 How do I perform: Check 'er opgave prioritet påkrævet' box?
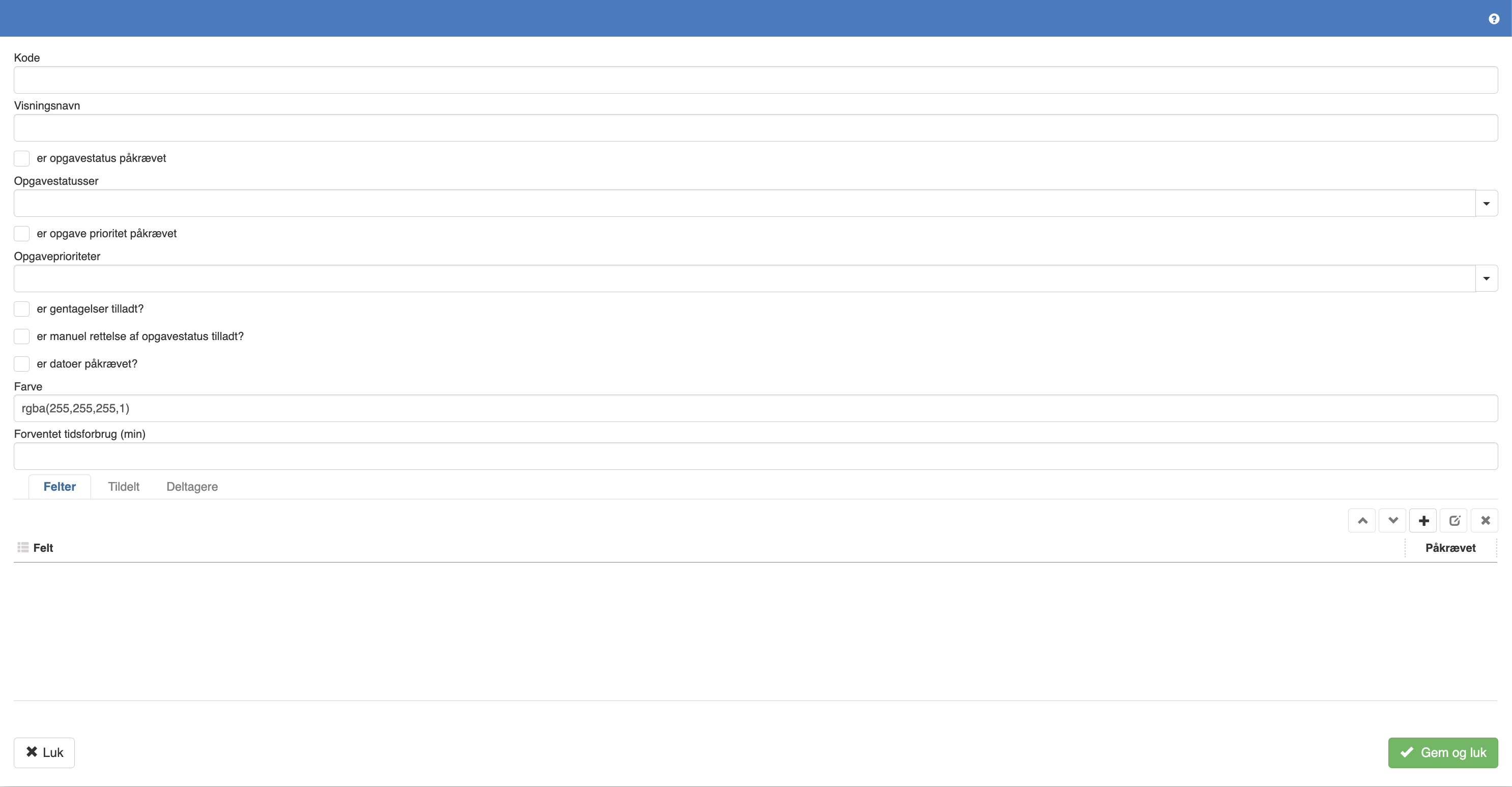pos(22,234)
